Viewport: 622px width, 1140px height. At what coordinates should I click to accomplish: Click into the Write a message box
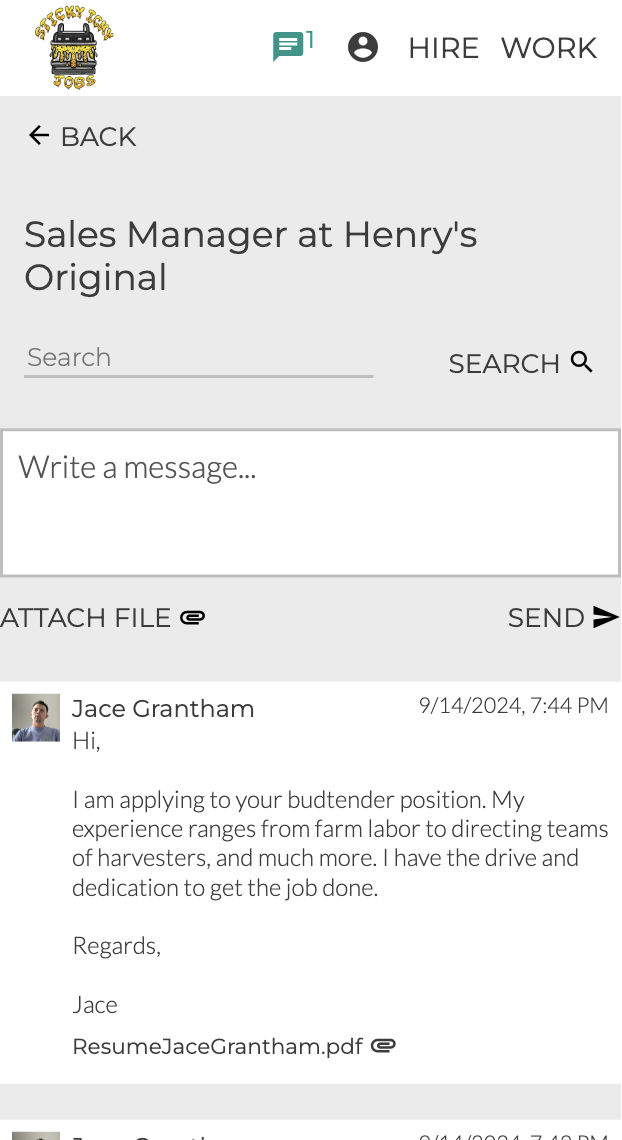[x=310, y=503]
